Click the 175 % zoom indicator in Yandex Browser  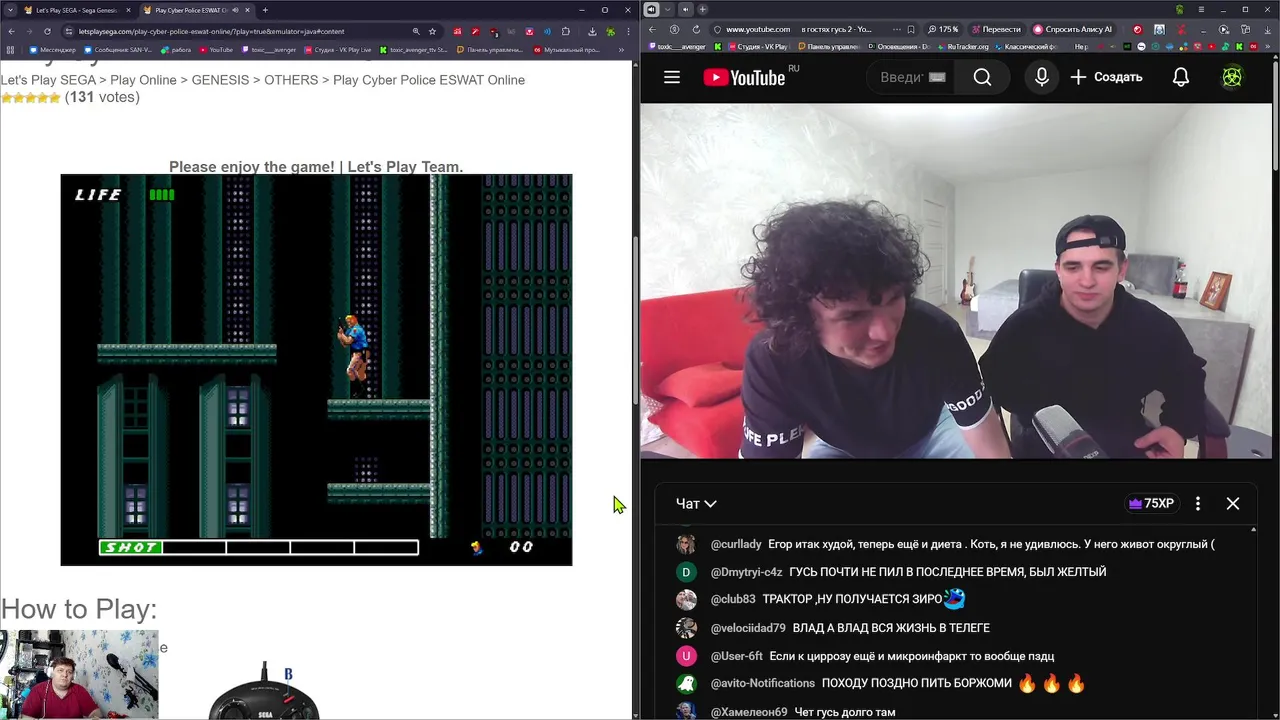pos(943,29)
